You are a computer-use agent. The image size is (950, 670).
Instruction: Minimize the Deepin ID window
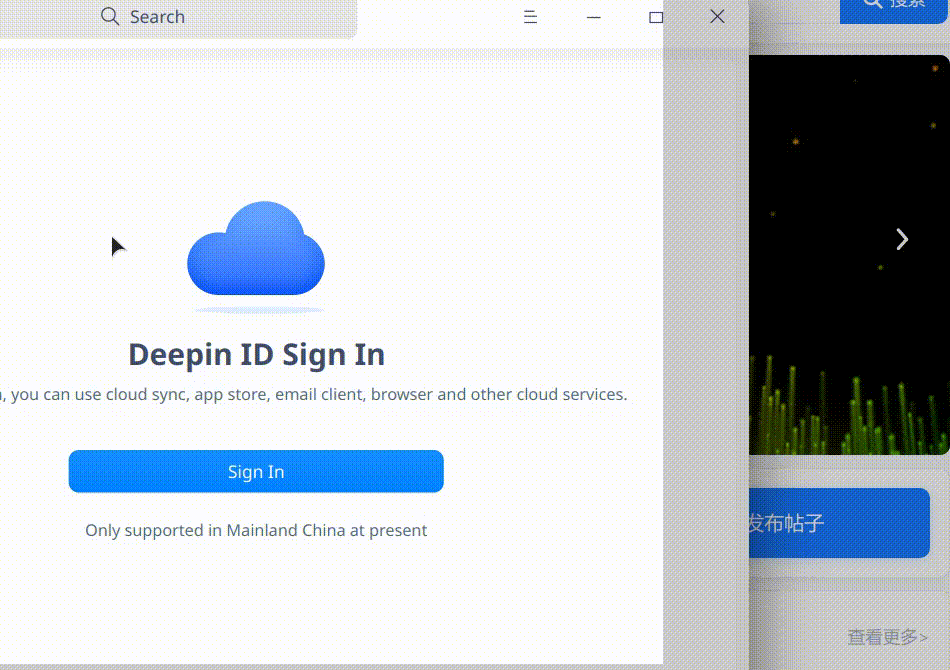594,18
